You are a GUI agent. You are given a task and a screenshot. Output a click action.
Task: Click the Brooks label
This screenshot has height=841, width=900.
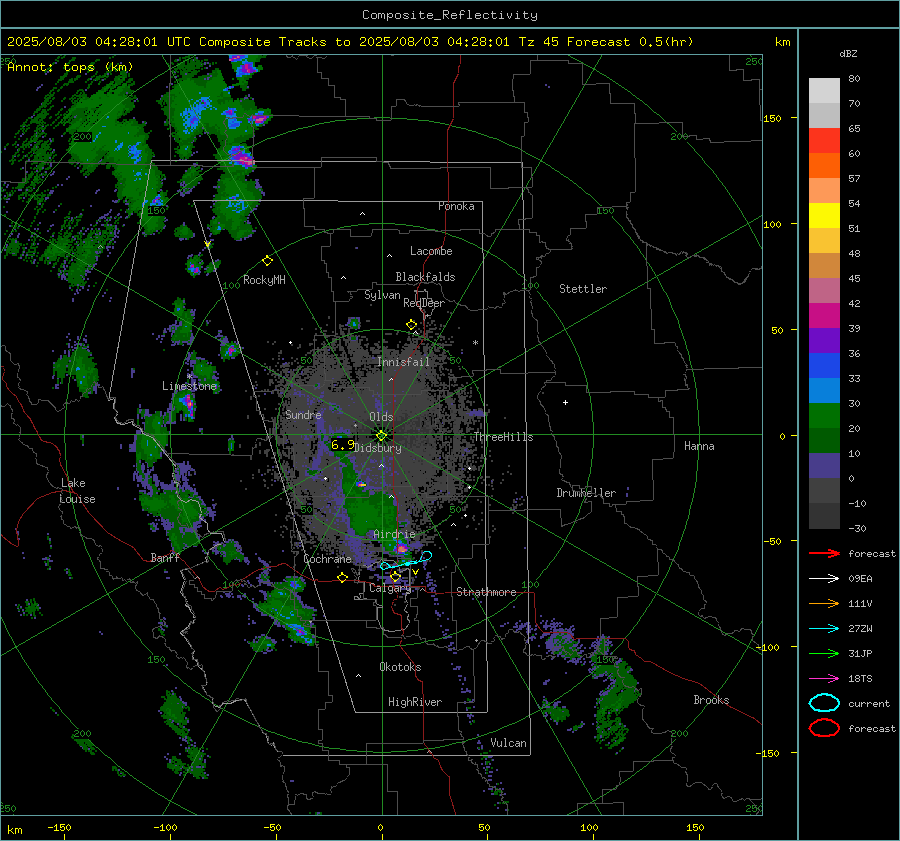point(711,700)
